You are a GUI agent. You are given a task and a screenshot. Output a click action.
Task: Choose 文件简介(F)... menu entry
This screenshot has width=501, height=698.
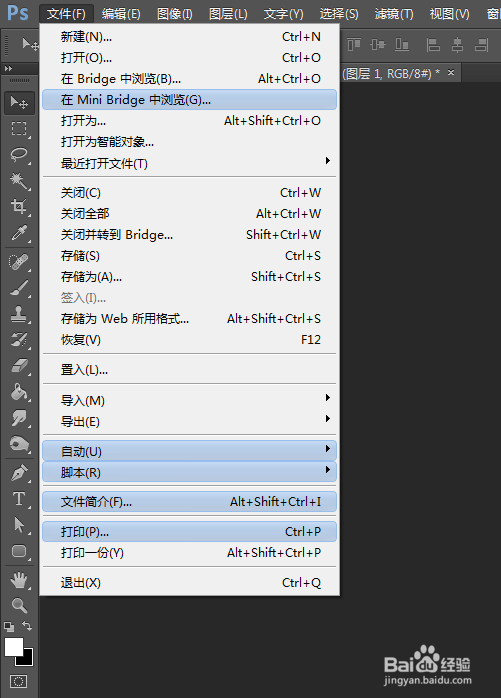point(190,502)
